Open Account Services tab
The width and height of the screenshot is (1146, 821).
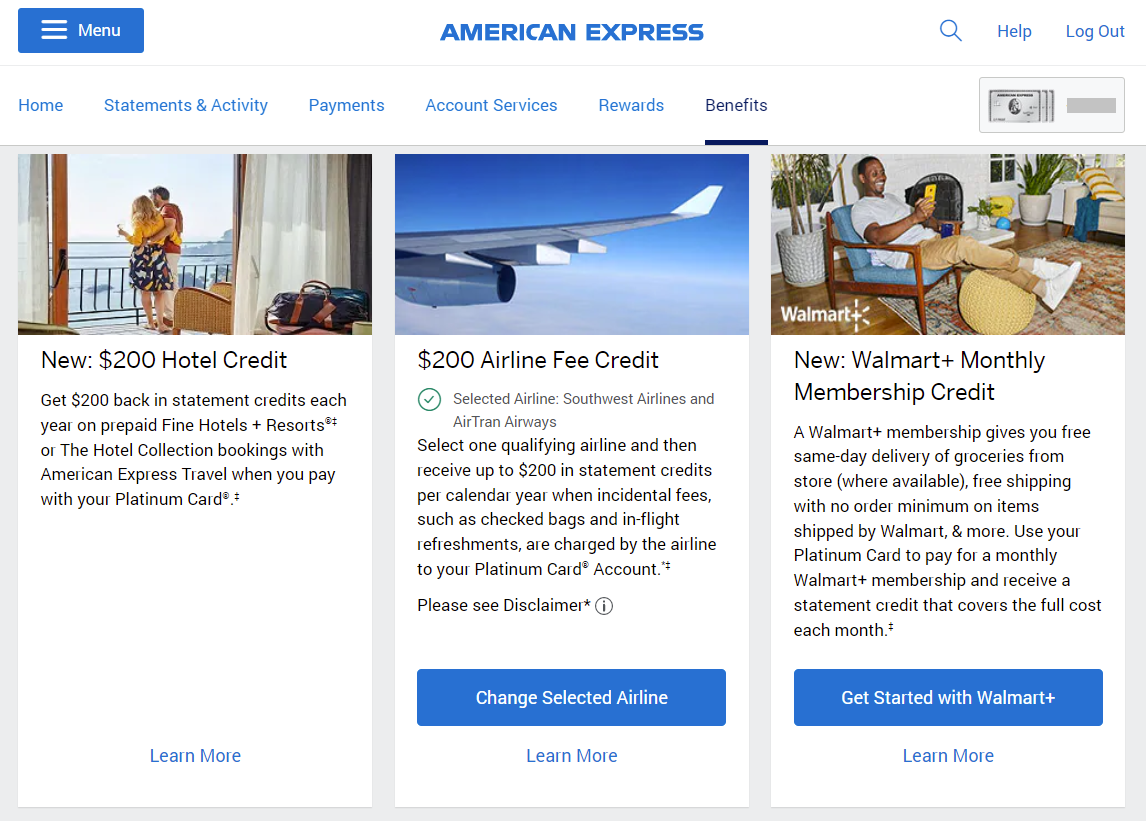click(x=491, y=105)
